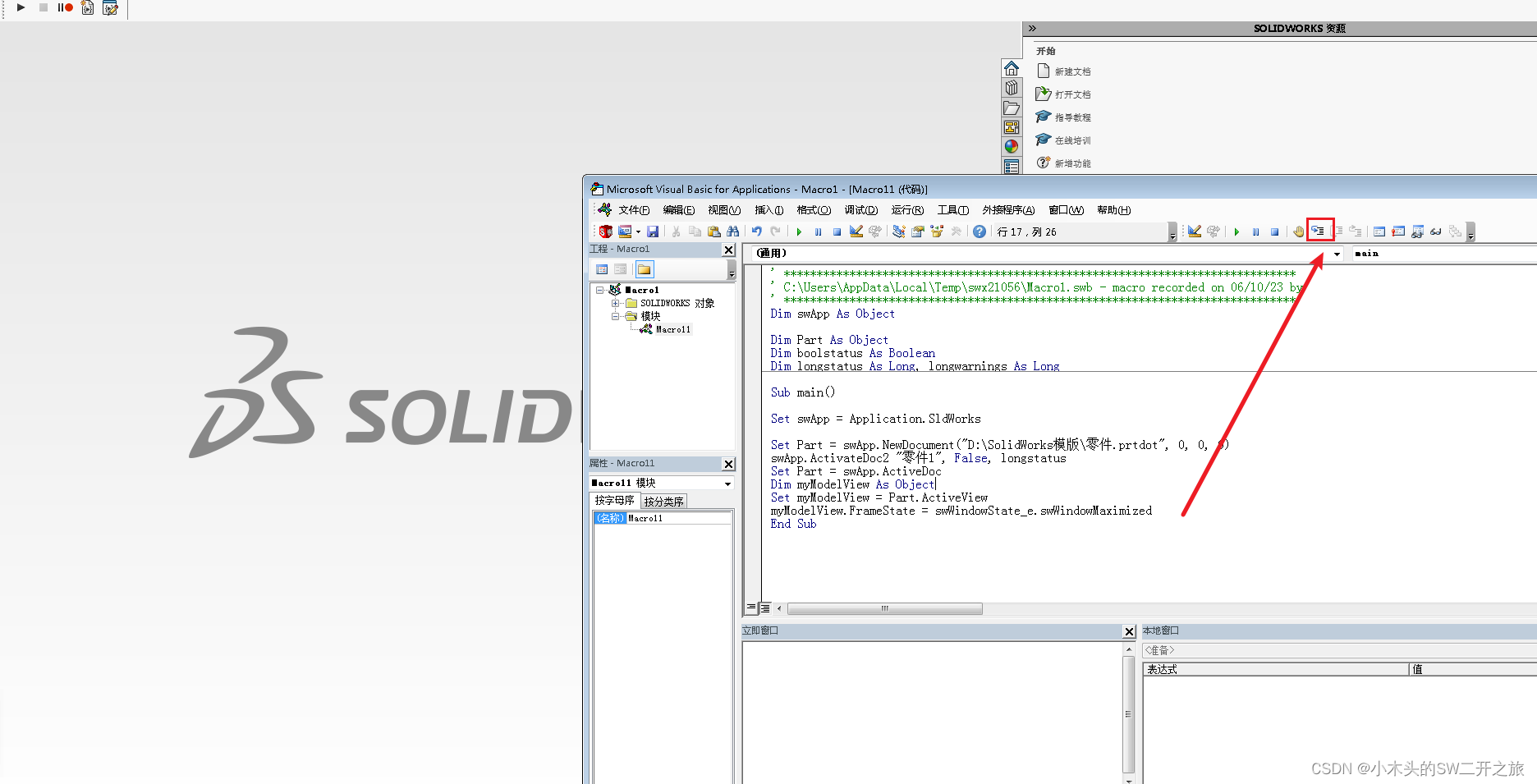This screenshot has width=1537, height=784.
Task: Click the Debug toolbar Reset square
Action: (1274, 232)
